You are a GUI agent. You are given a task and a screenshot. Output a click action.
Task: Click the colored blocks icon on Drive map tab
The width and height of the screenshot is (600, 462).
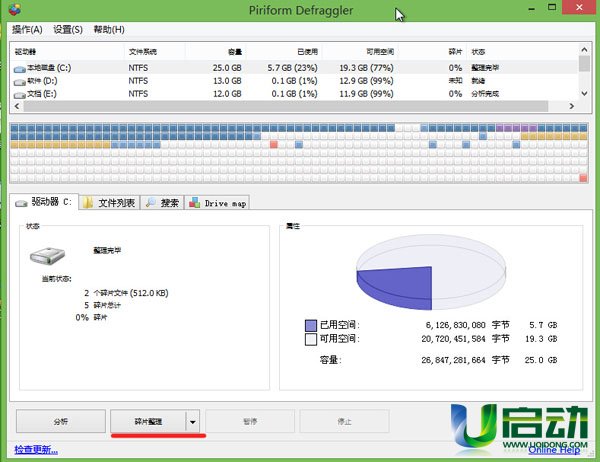(194, 202)
